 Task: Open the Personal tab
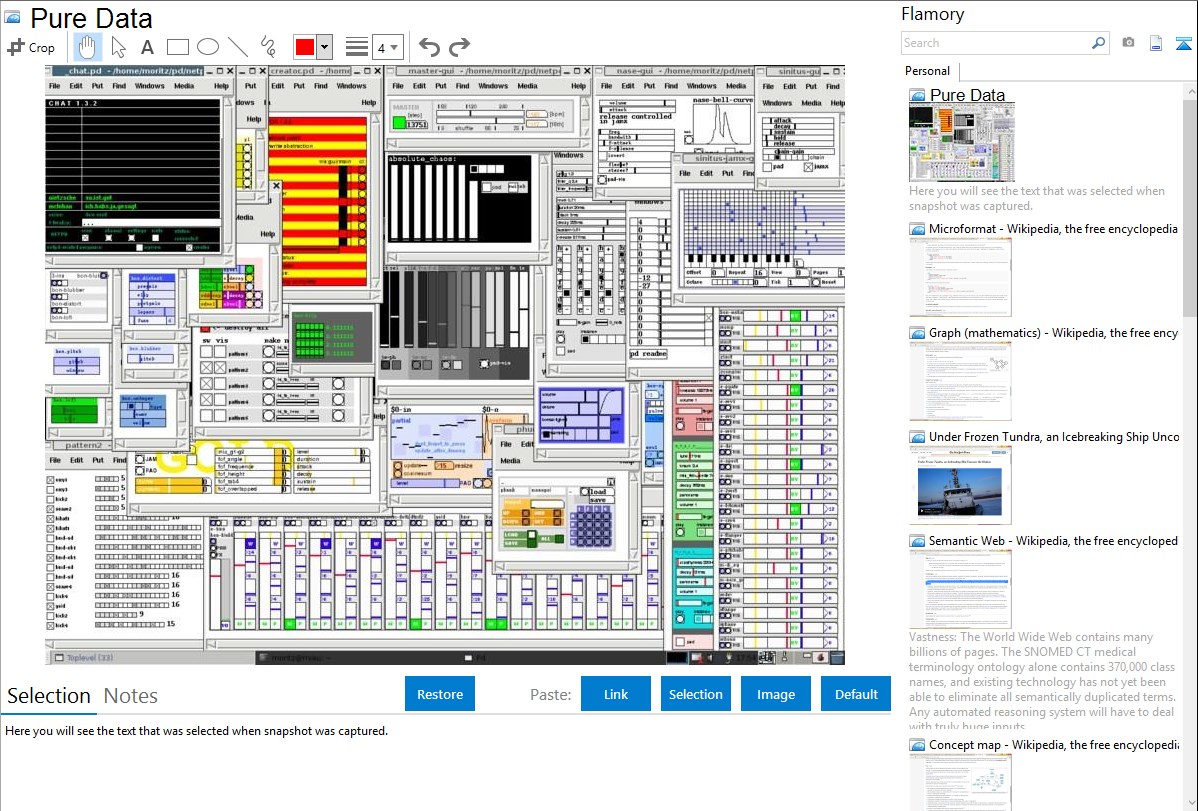pos(928,71)
